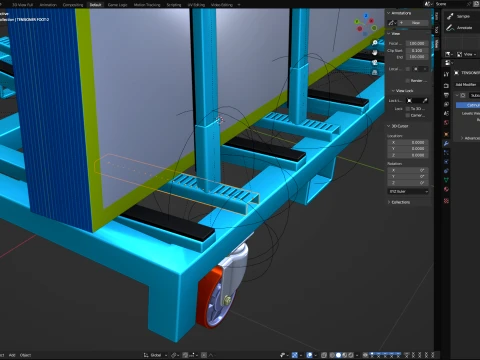This screenshot has height=360, width=480.
Task: Open the Material properties tab icon
Action: [446, 189]
